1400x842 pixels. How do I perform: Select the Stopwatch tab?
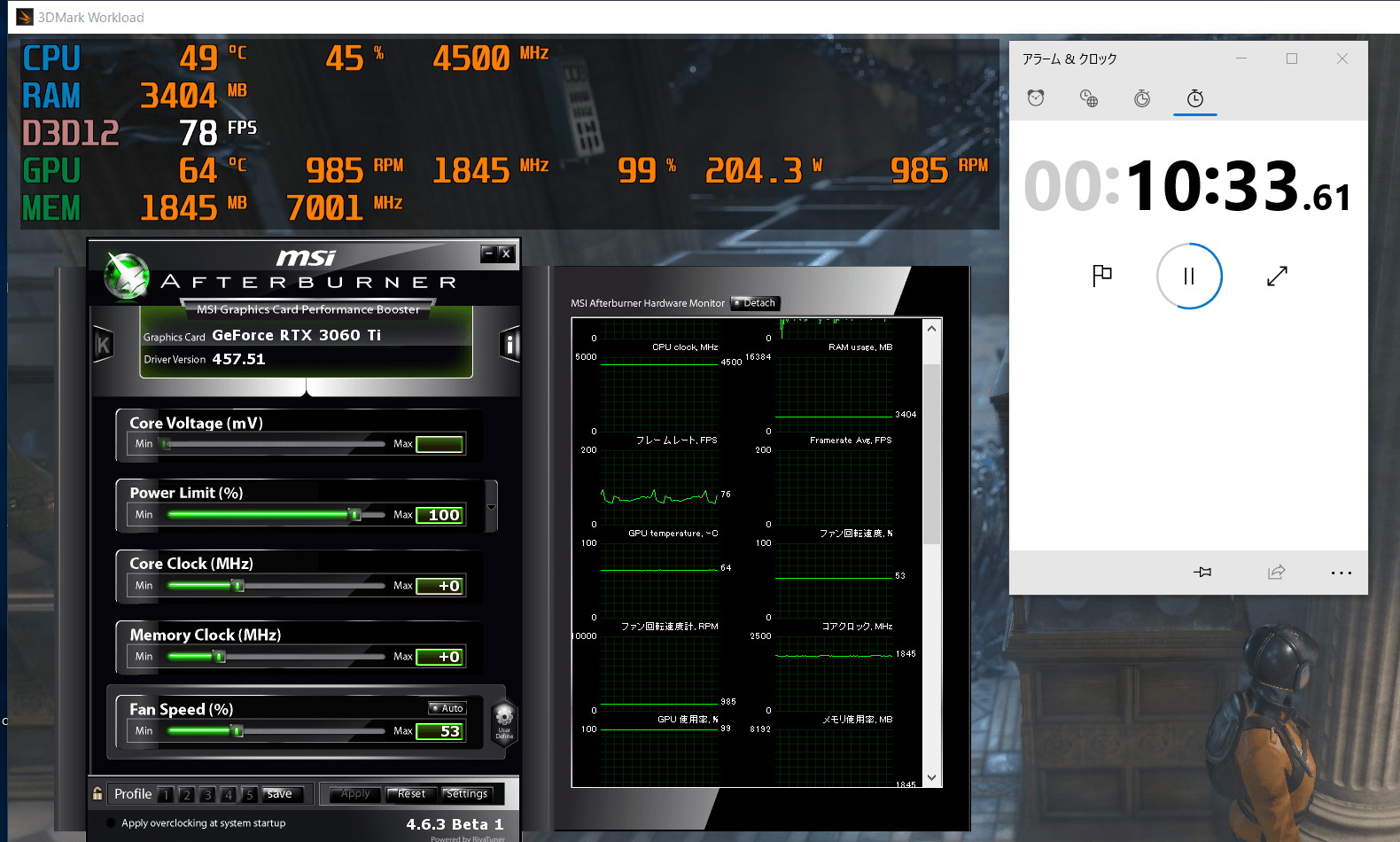pyautogui.click(x=1195, y=97)
